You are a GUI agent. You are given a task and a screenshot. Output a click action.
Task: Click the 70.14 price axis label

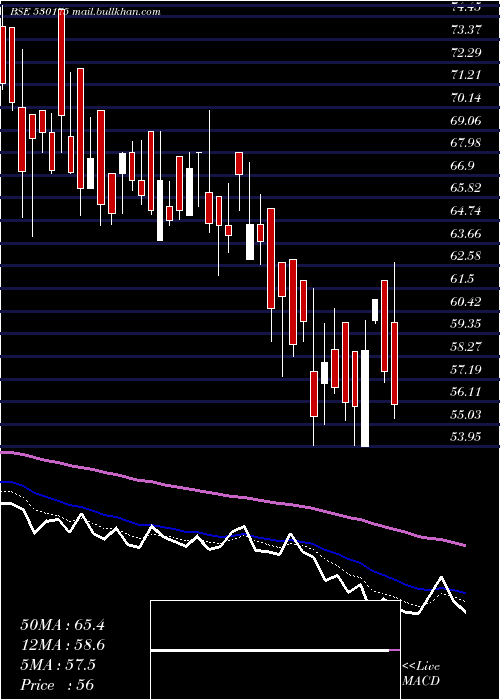tap(466, 97)
